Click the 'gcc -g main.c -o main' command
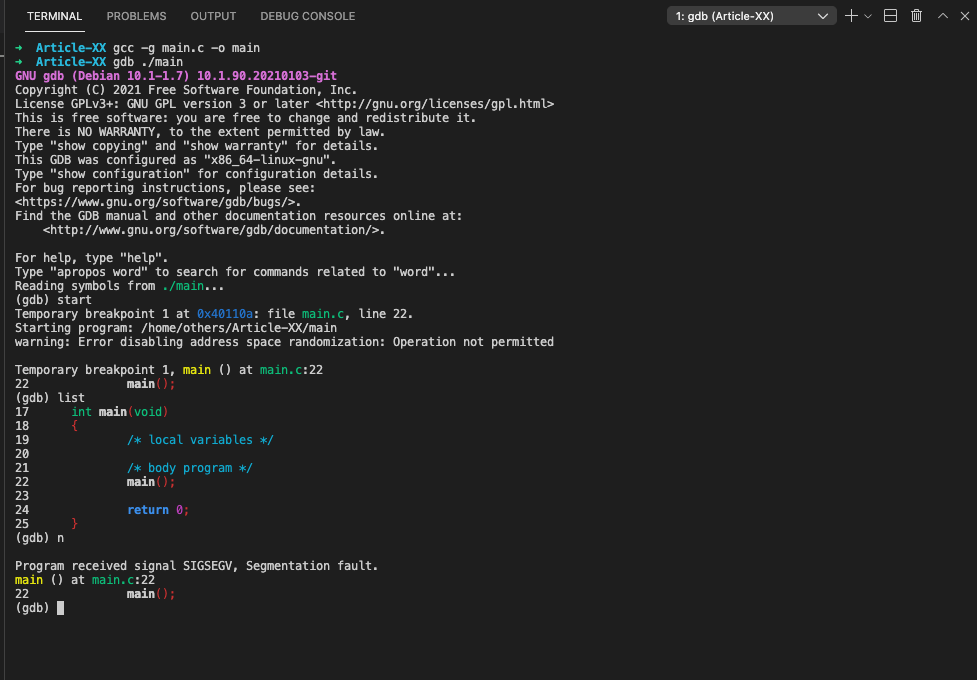Viewport: 977px width, 680px height. pos(186,48)
